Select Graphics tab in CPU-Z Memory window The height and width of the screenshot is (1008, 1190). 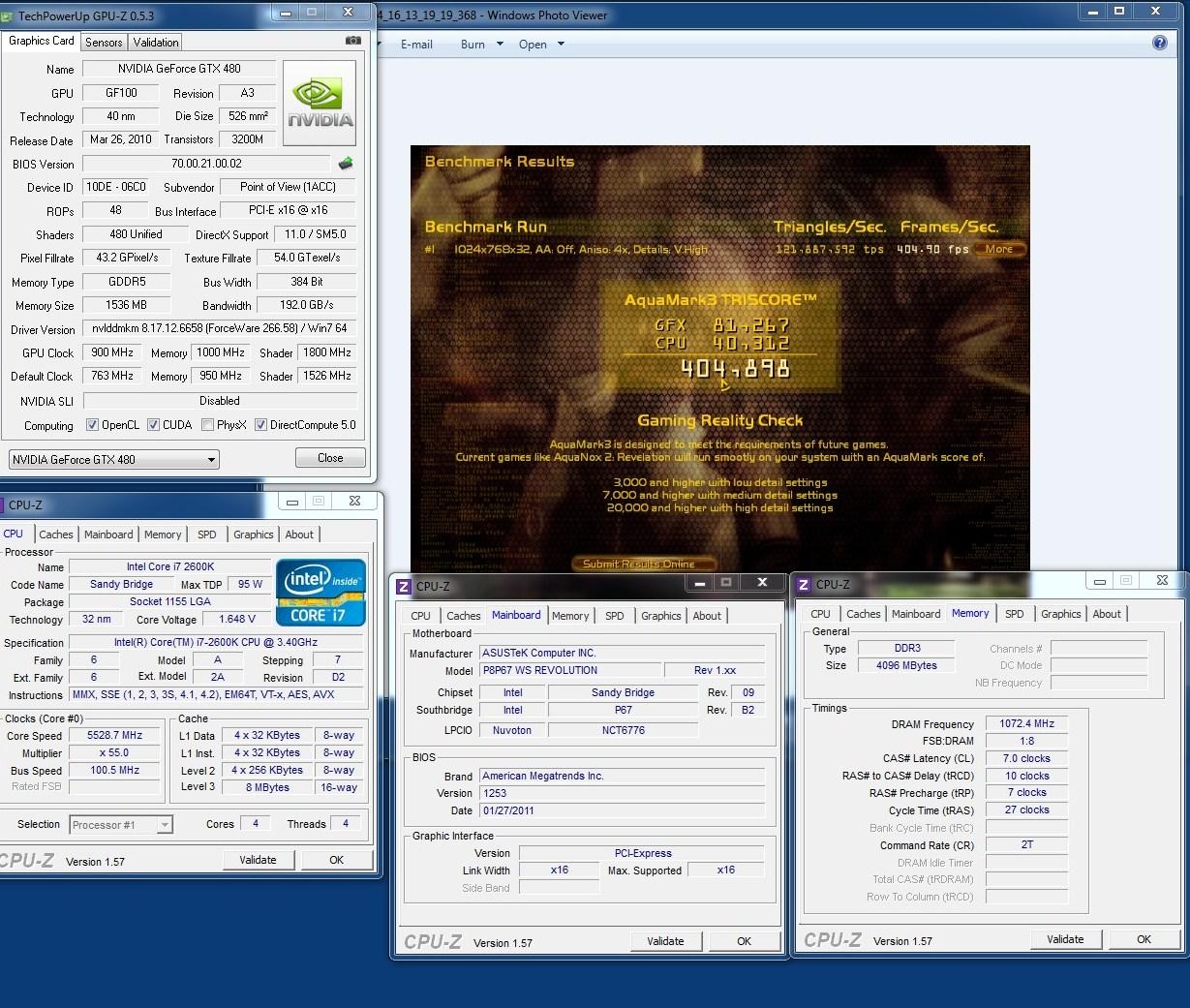pyautogui.click(x=1061, y=614)
